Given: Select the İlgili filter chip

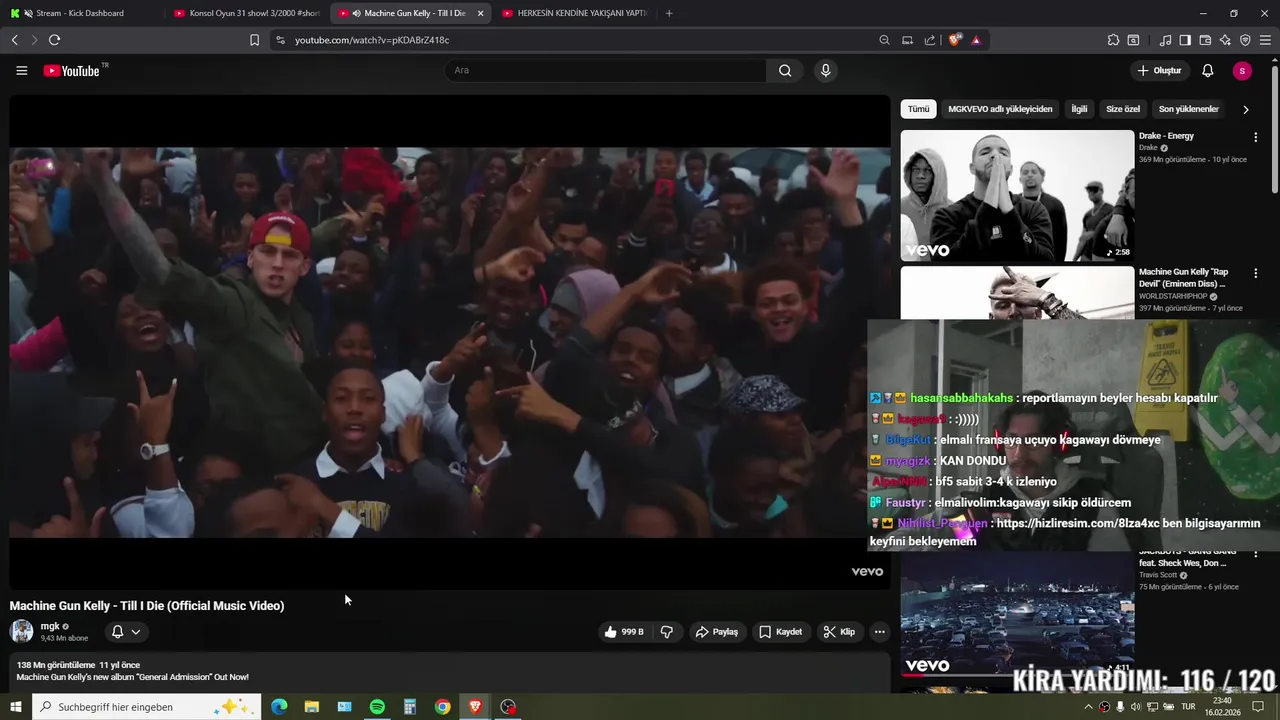Looking at the screenshot, I should [x=1079, y=109].
